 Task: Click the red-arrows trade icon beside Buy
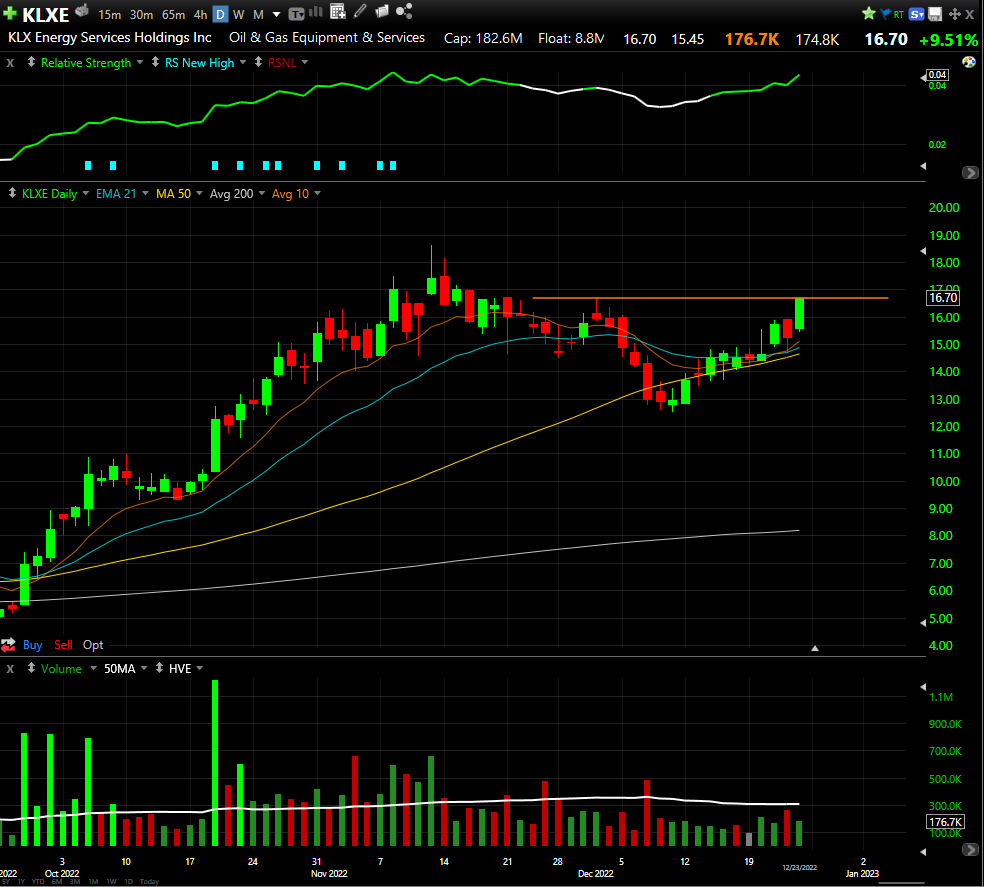tap(8, 645)
